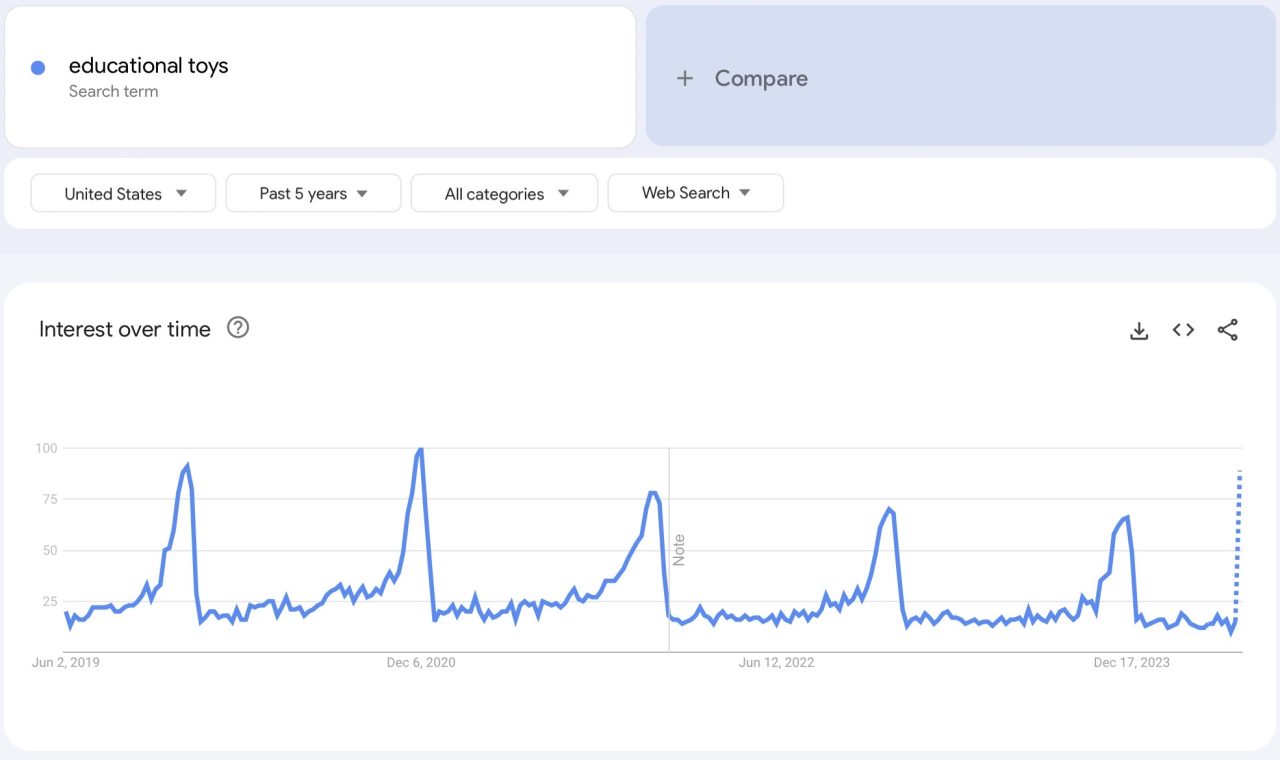Open the United States region dropdown

pyautogui.click(x=122, y=193)
